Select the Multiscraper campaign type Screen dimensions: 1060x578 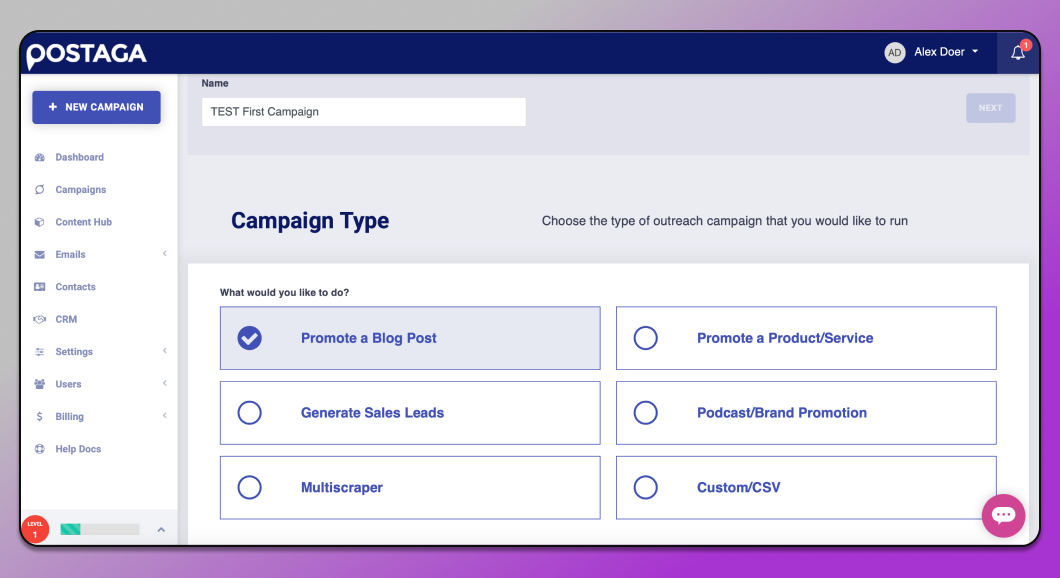pos(249,488)
